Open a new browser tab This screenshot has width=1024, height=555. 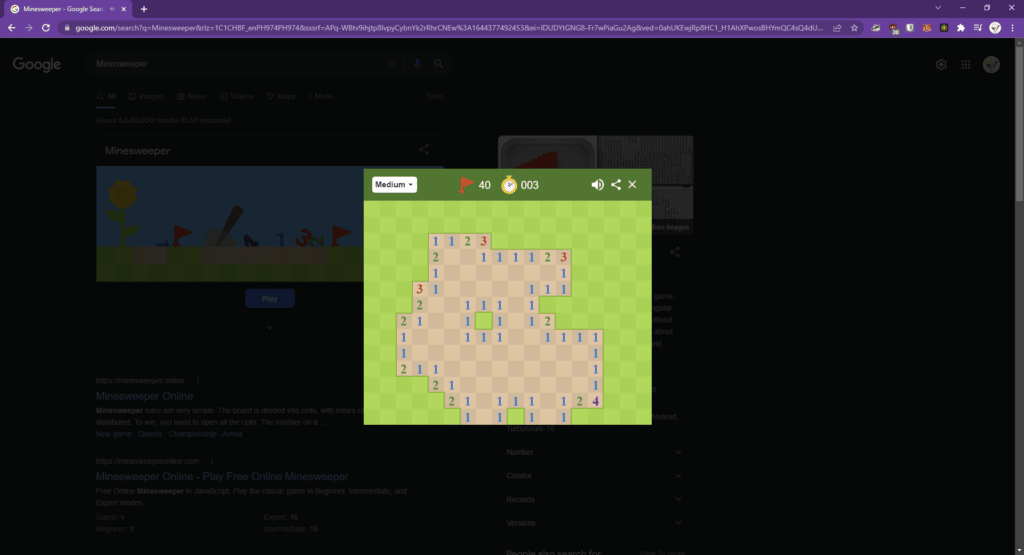click(x=144, y=9)
